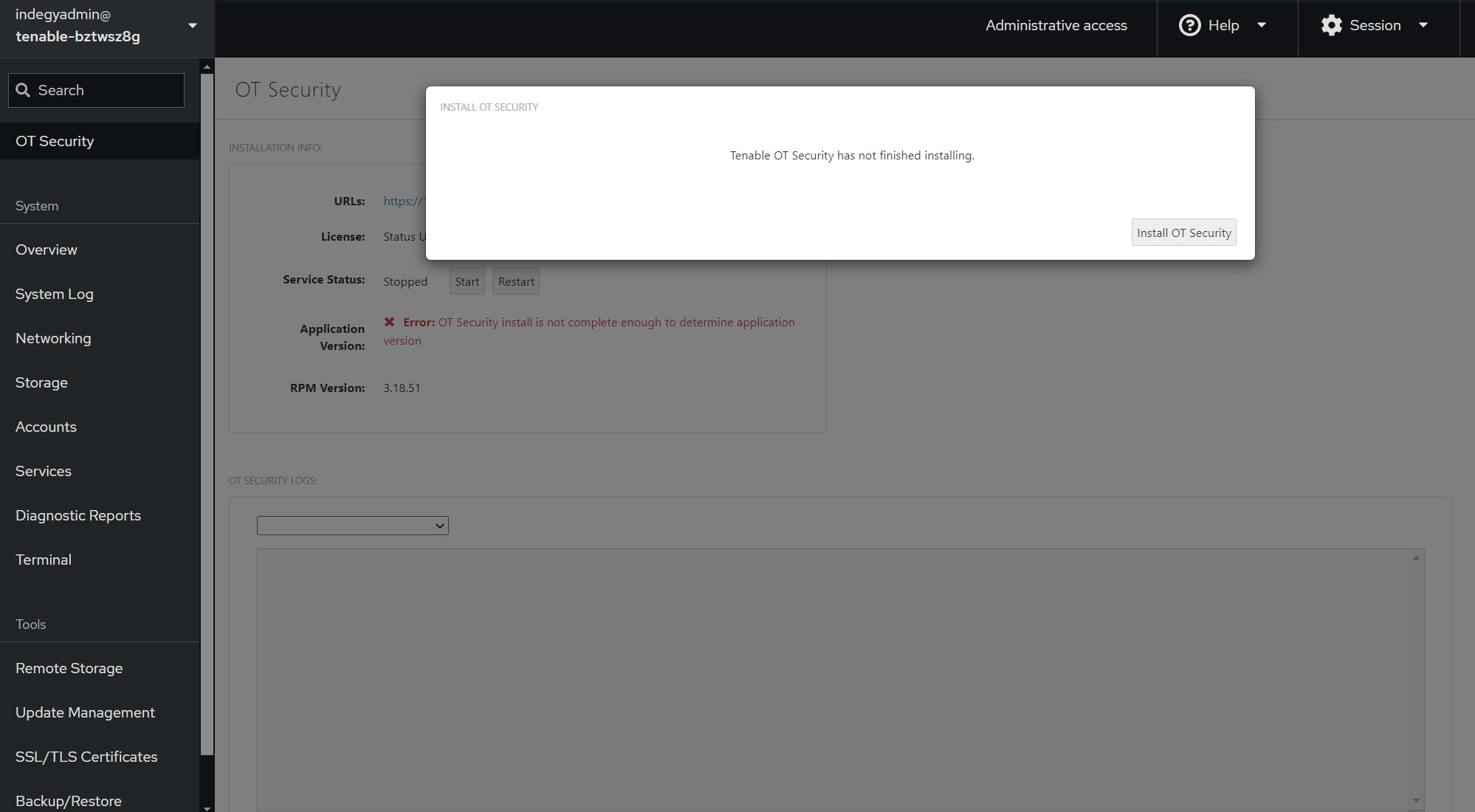Image resolution: width=1475 pixels, height=812 pixels.
Task: Open the Help question mark icon
Action: [1189, 25]
